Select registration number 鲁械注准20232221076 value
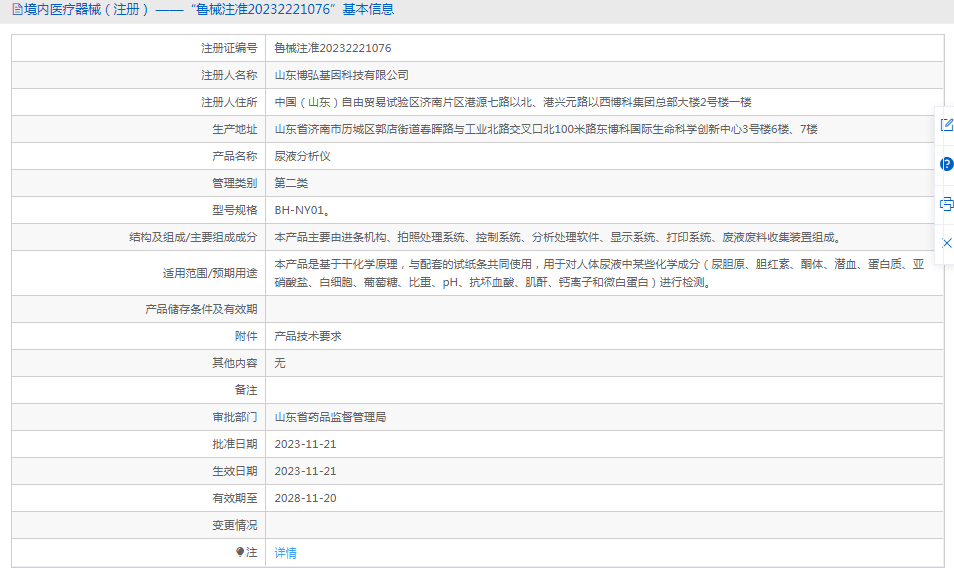Image resolution: width=954 pixels, height=573 pixels. 333,48
